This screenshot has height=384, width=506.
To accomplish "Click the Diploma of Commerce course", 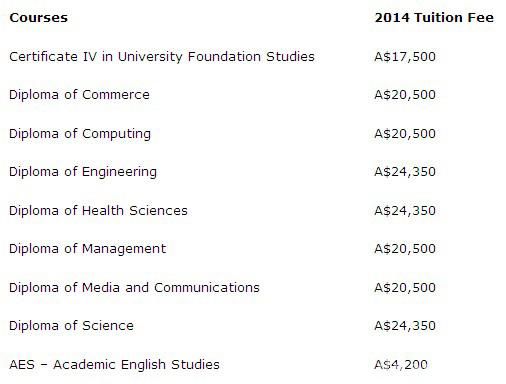I will point(79,95).
